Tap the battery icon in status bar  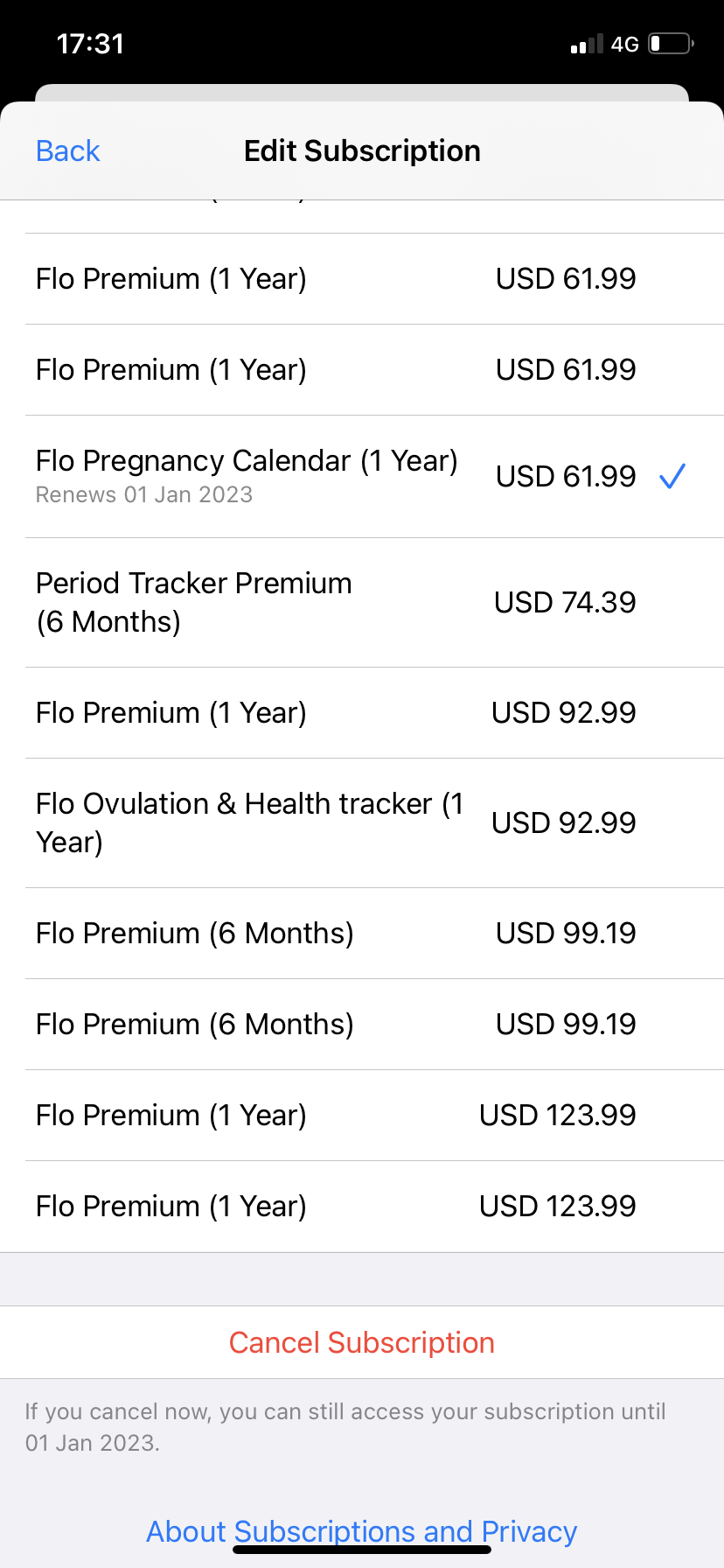[x=671, y=44]
